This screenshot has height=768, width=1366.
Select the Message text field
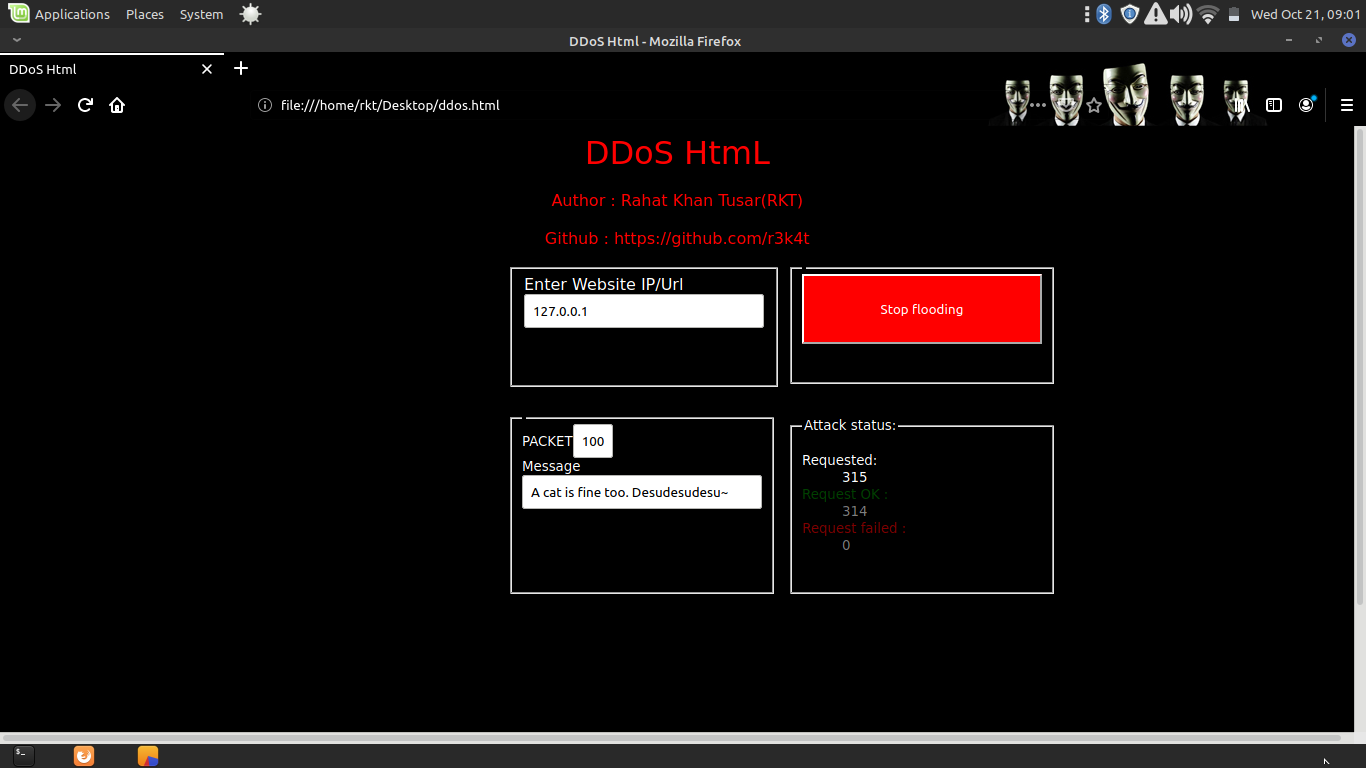click(x=641, y=492)
